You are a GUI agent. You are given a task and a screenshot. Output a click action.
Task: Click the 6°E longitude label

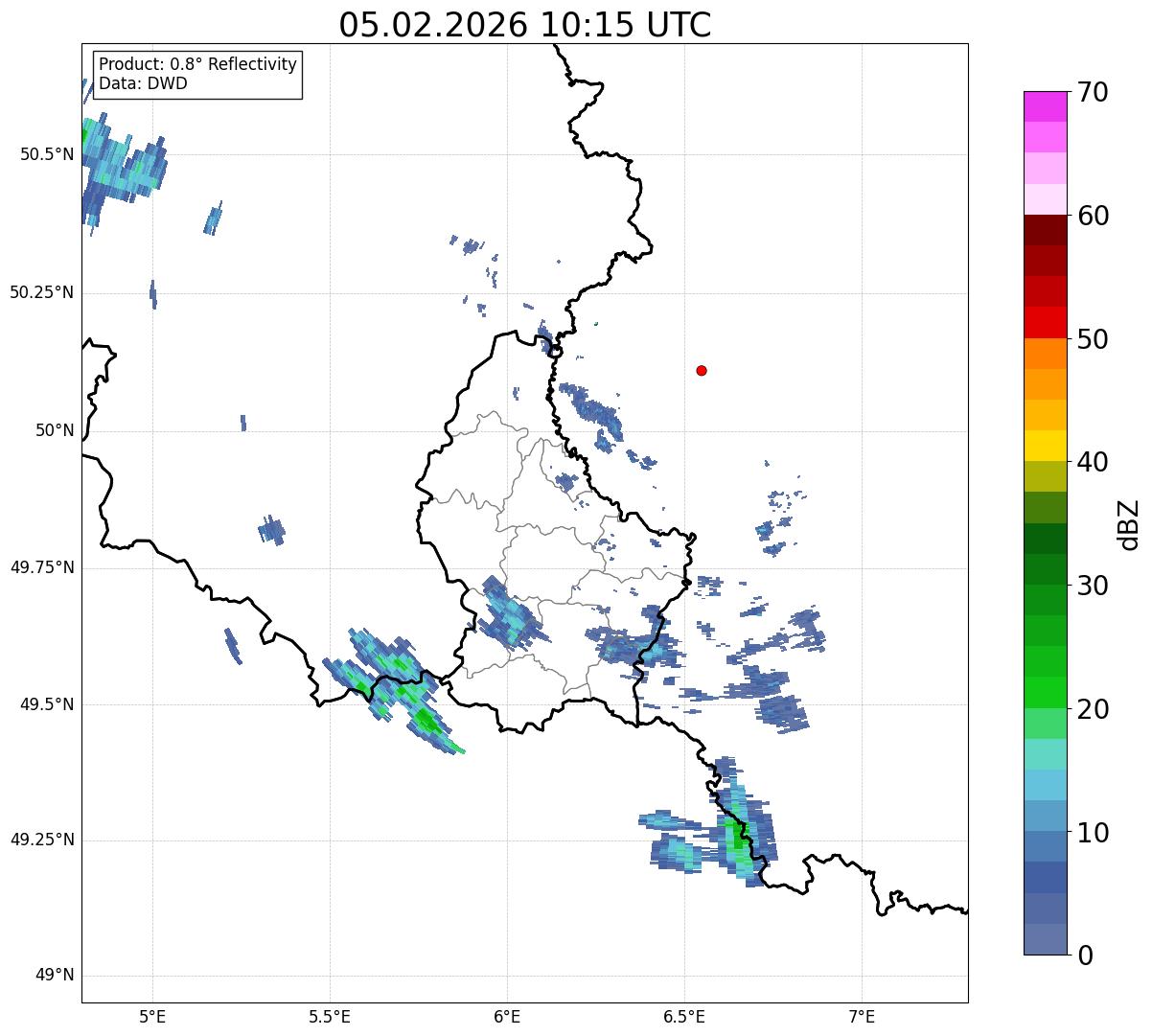pyautogui.click(x=507, y=1016)
